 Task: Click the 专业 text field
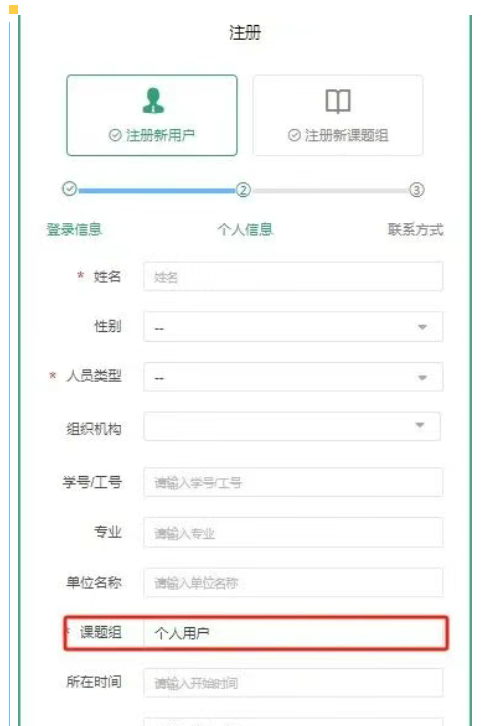(293, 532)
